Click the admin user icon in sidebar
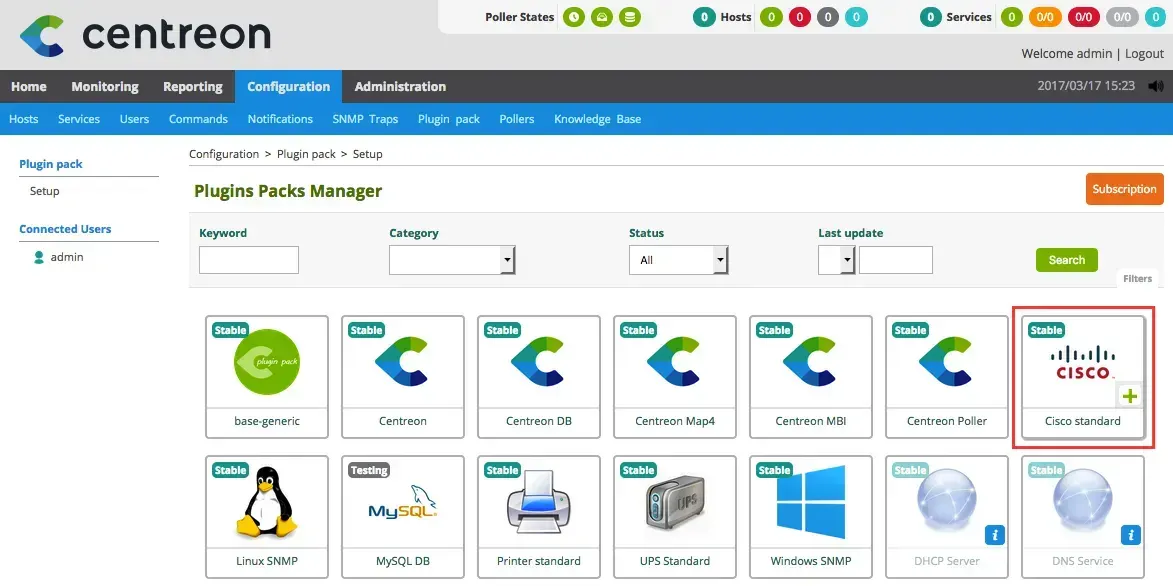 tap(39, 257)
